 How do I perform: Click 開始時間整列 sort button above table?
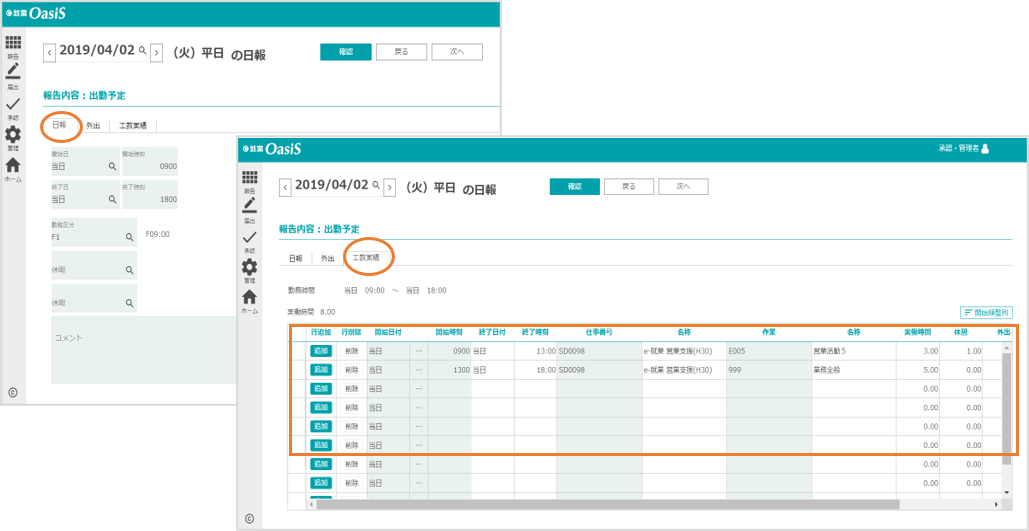985,312
